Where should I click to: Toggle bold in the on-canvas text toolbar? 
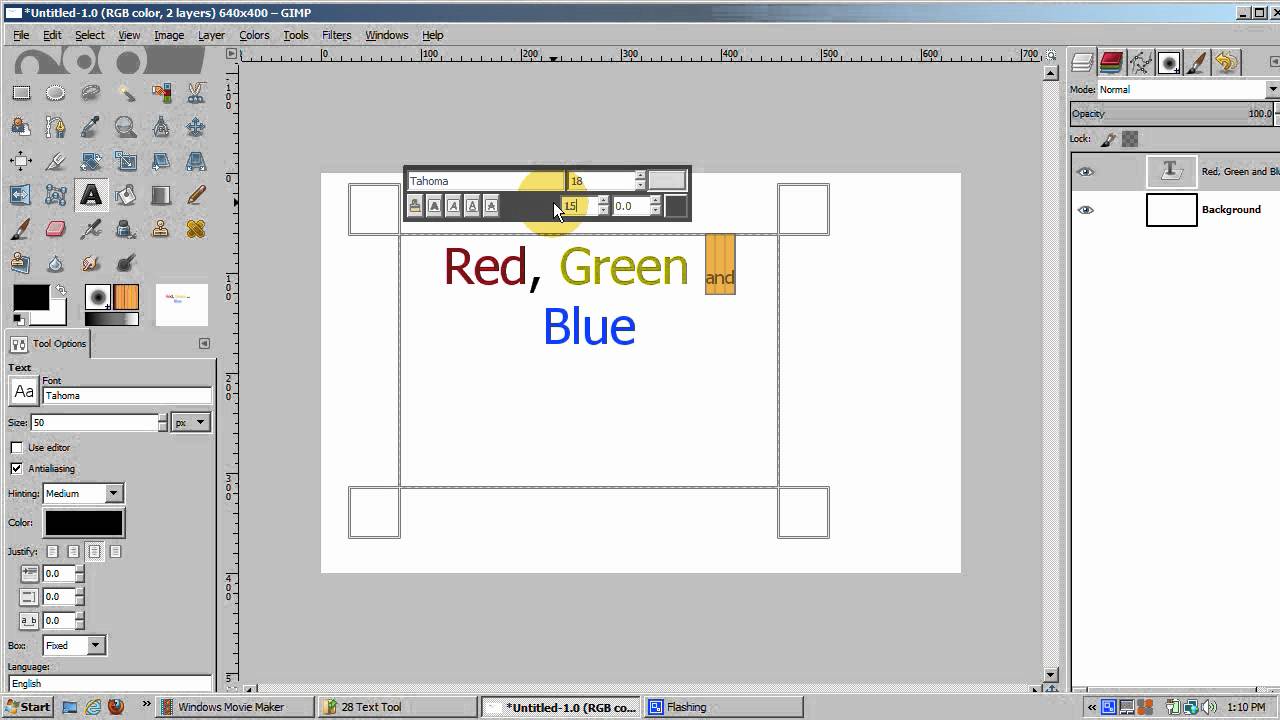pyautogui.click(x=434, y=206)
